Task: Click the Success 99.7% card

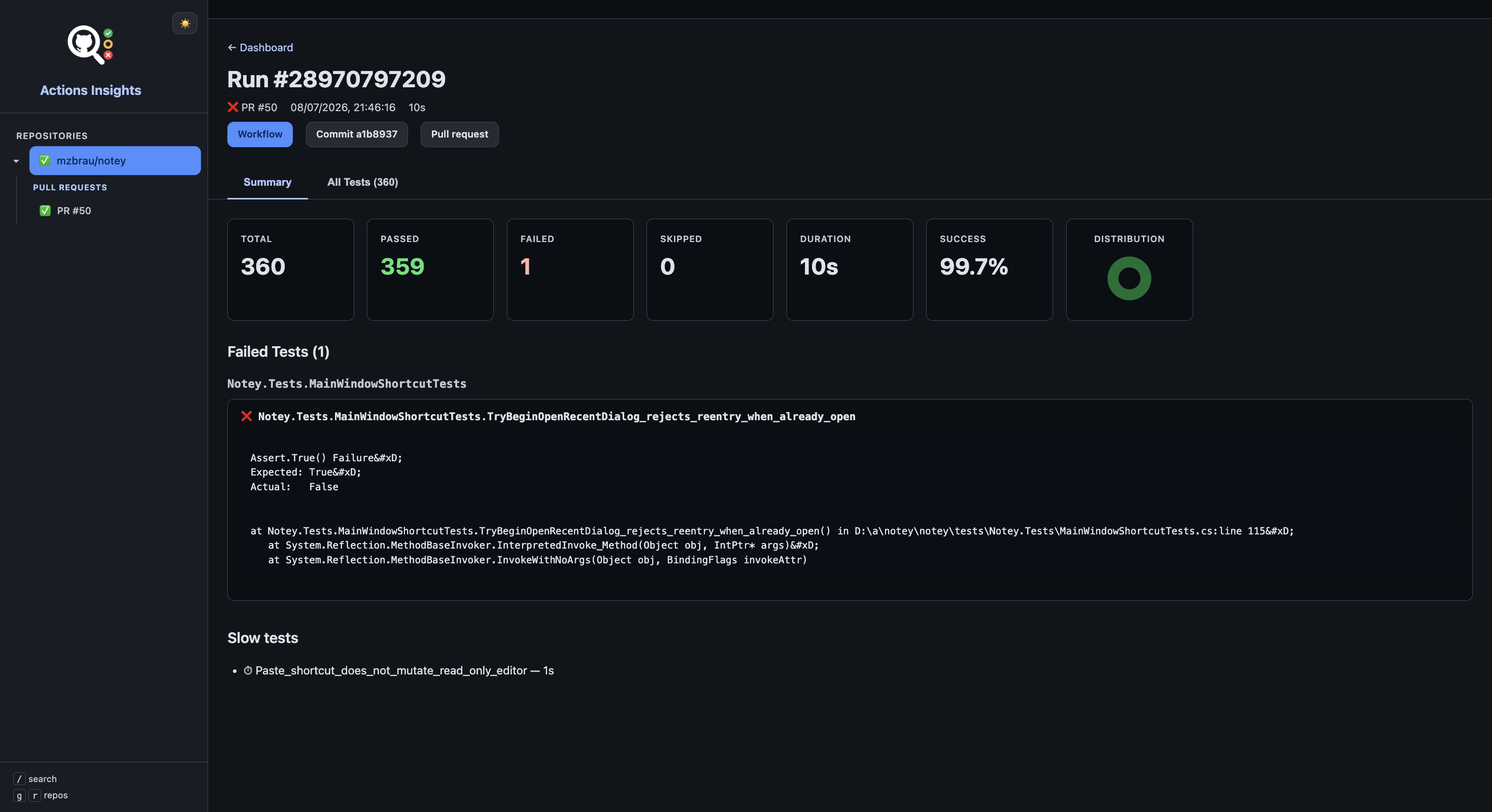Action: tap(989, 269)
